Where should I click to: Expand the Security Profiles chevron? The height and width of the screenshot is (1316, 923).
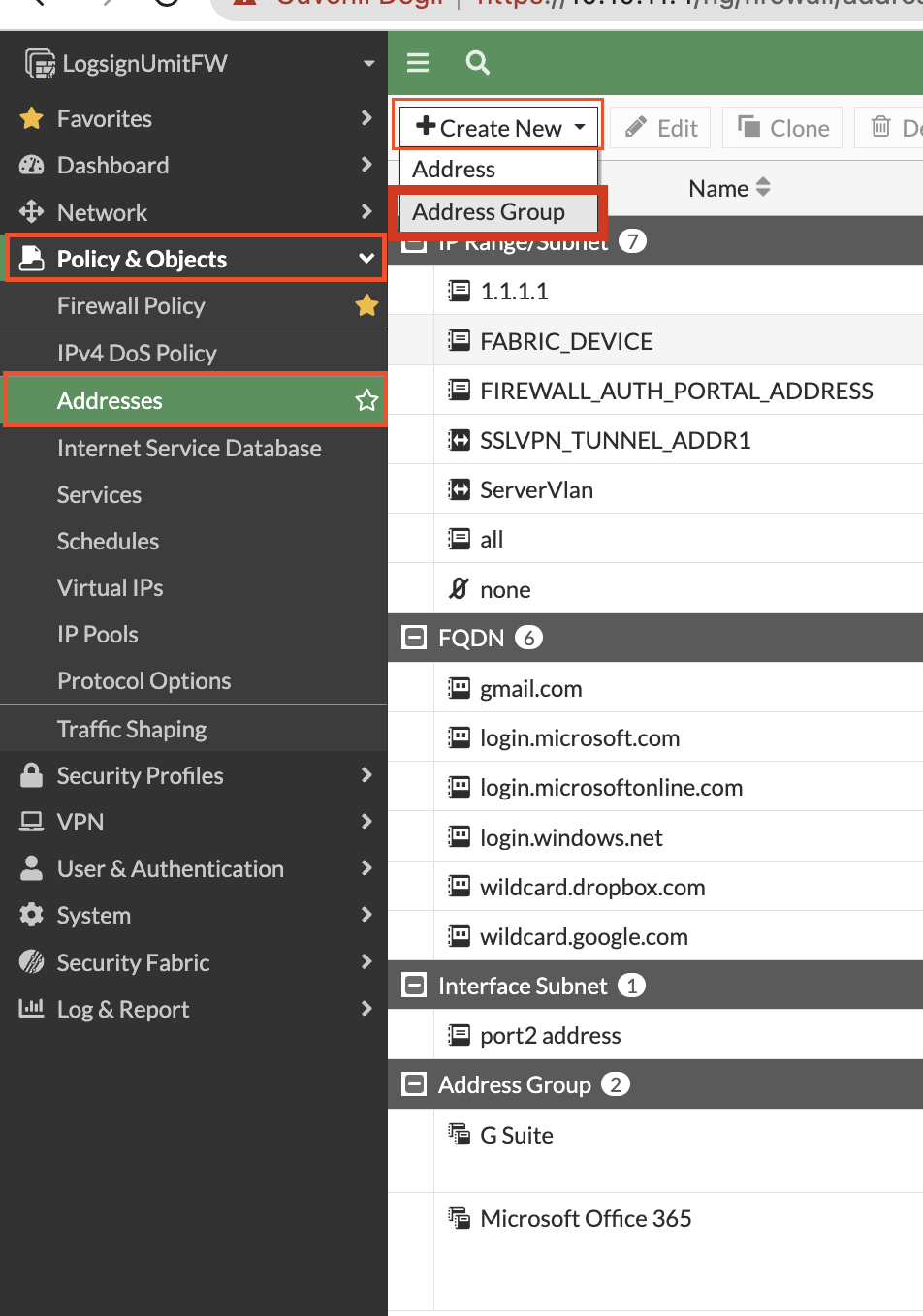pyautogui.click(x=366, y=775)
